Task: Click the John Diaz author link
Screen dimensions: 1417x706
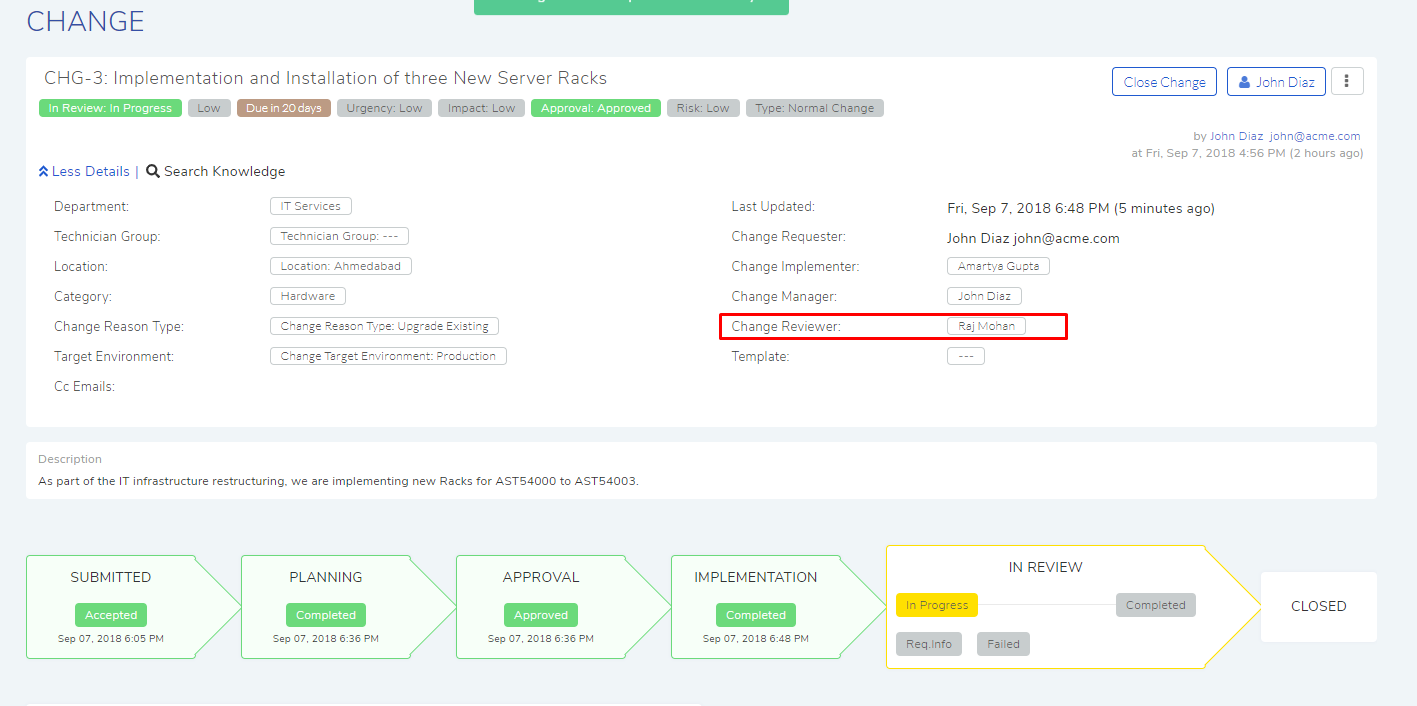Action: (x=1236, y=136)
